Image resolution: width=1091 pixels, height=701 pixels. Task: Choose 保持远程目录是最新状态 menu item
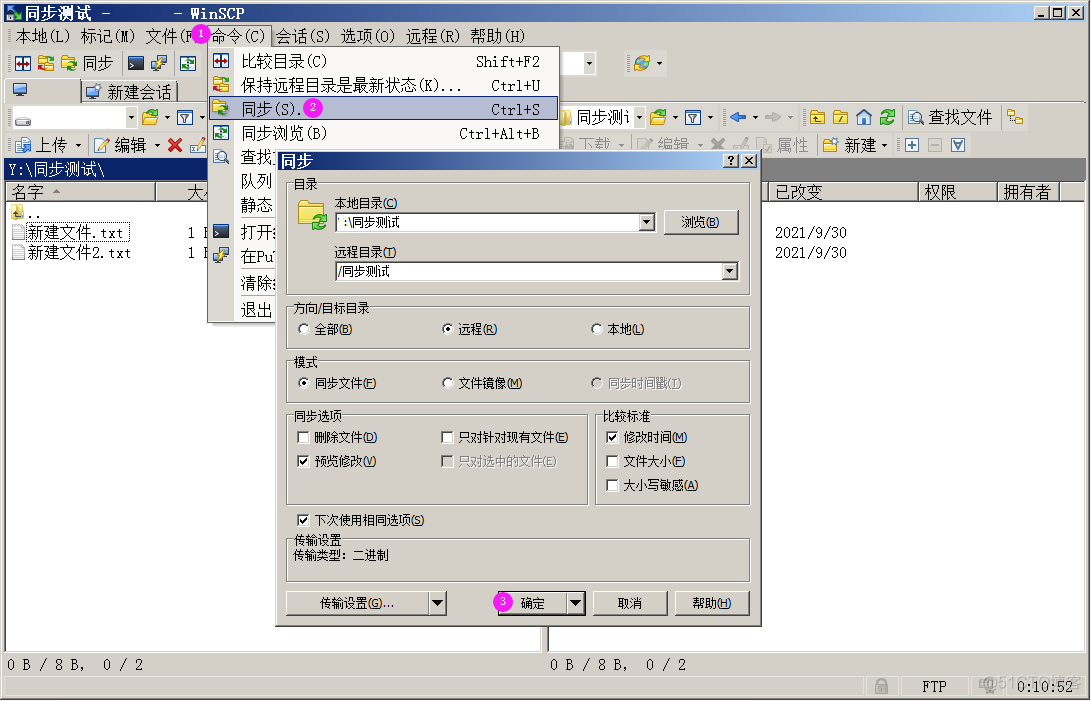point(383,85)
